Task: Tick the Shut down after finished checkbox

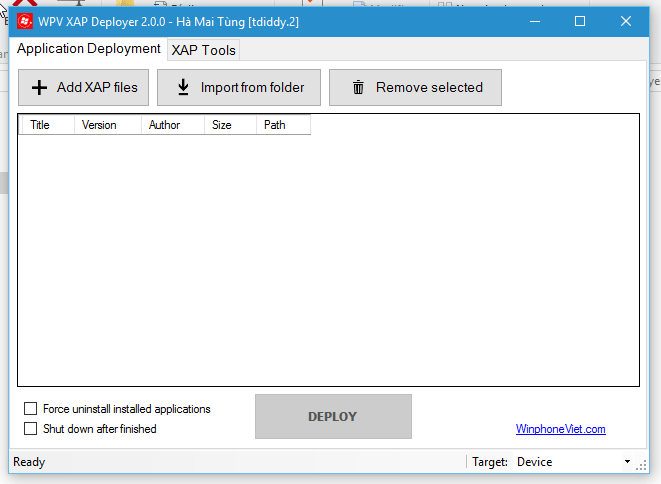Action: point(30,429)
